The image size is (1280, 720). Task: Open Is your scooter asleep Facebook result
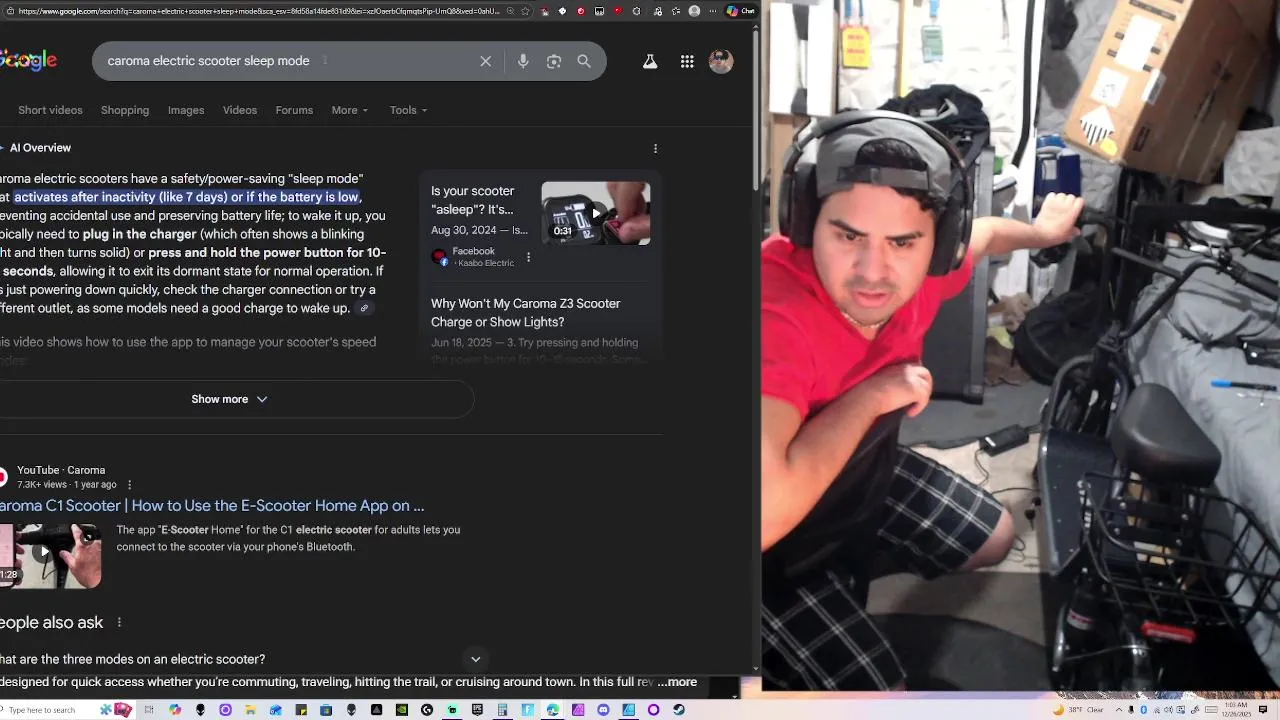[472, 200]
